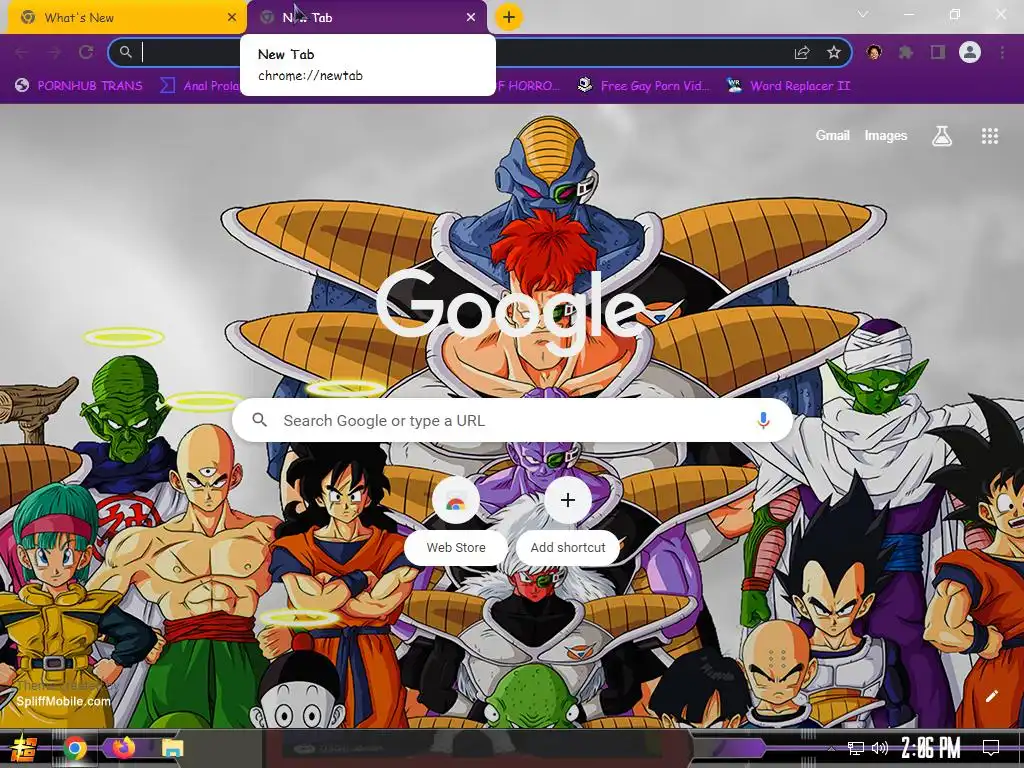Image resolution: width=1024 pixels, height=768 pixels.
Task: Share this page icon
Action: 802,53
